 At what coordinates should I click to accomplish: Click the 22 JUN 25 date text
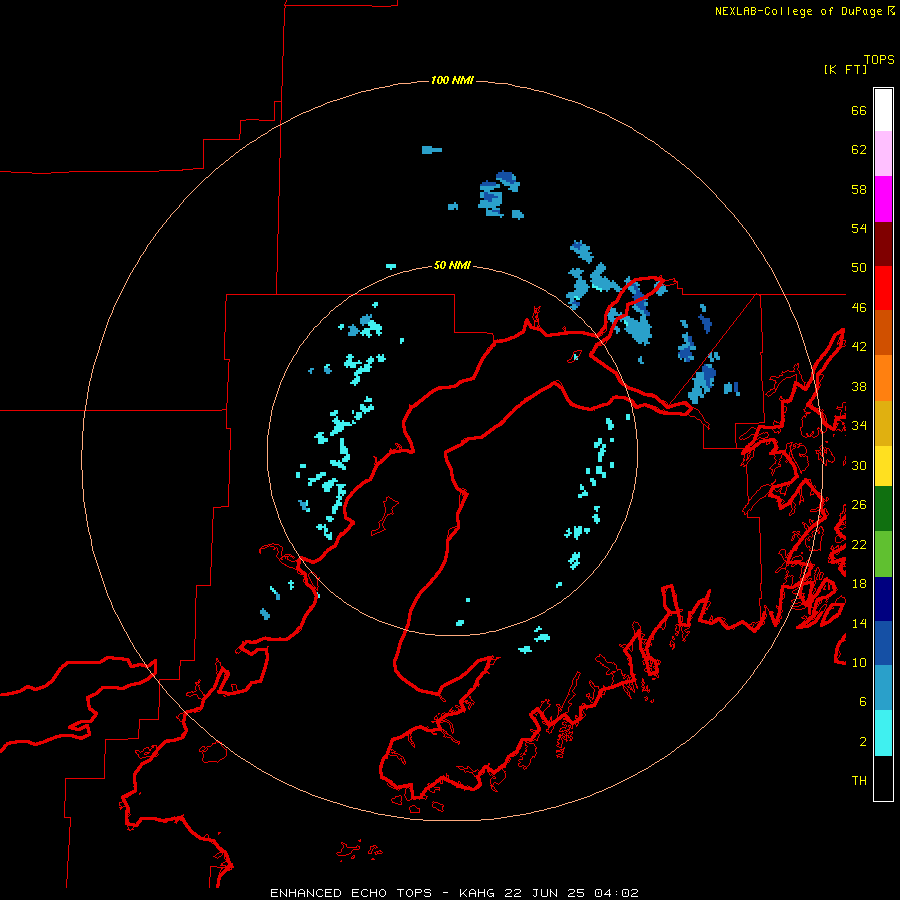(545, 893)
